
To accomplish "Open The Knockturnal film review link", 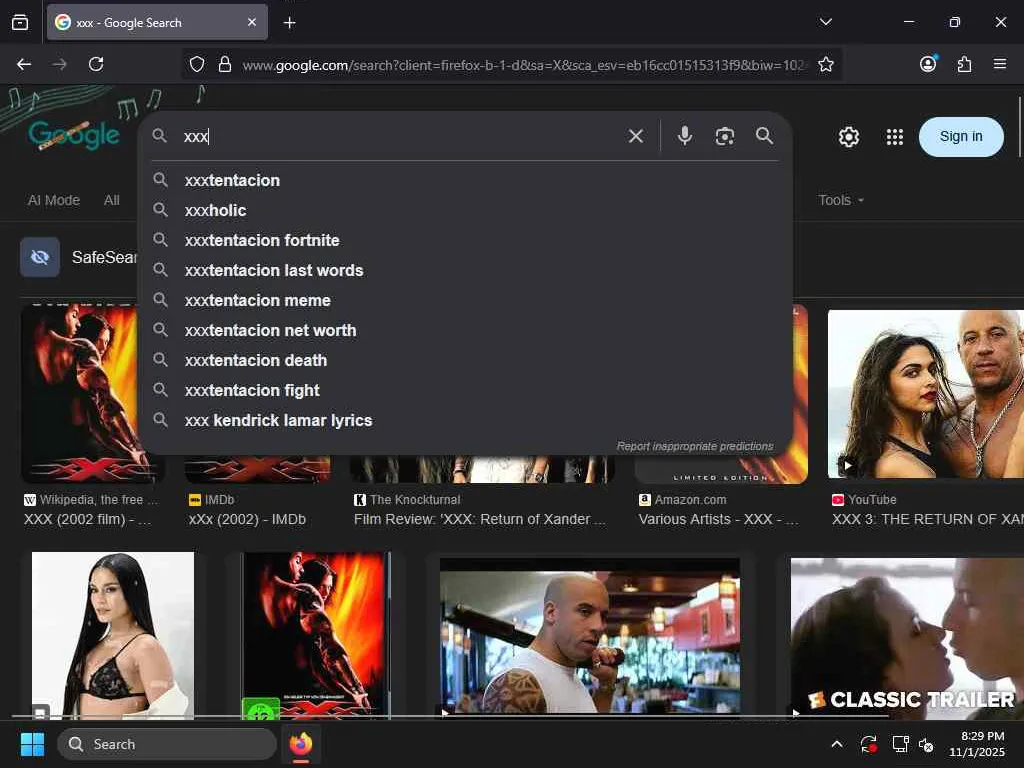I will pos(480,519).
